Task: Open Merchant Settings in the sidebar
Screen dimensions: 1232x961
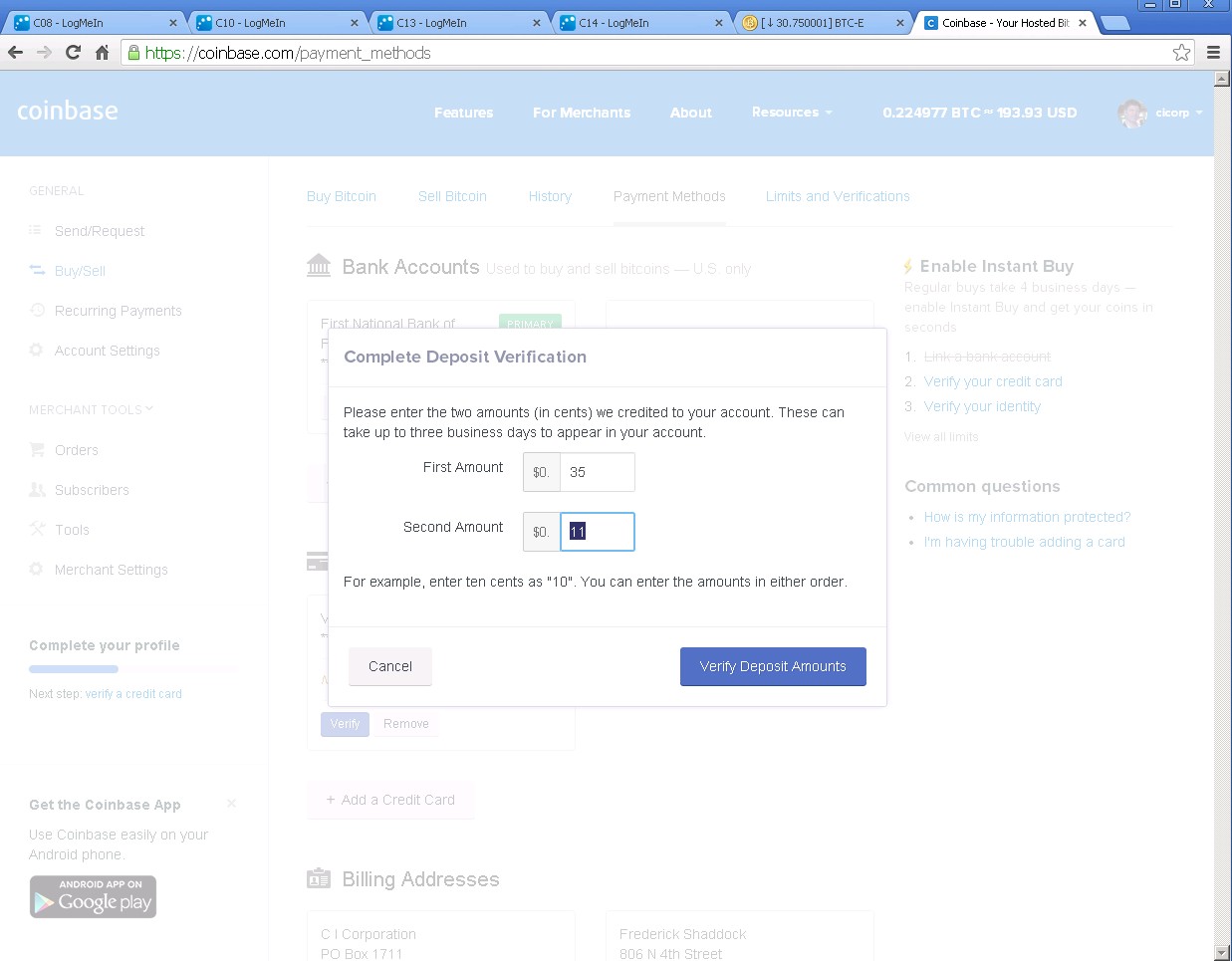Action: pos(111,570)
